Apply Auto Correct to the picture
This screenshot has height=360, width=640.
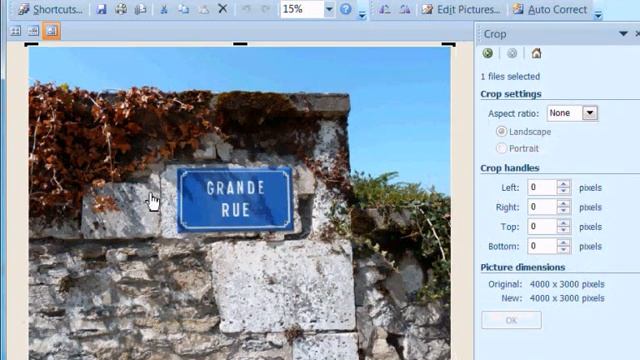click(550, 9)
